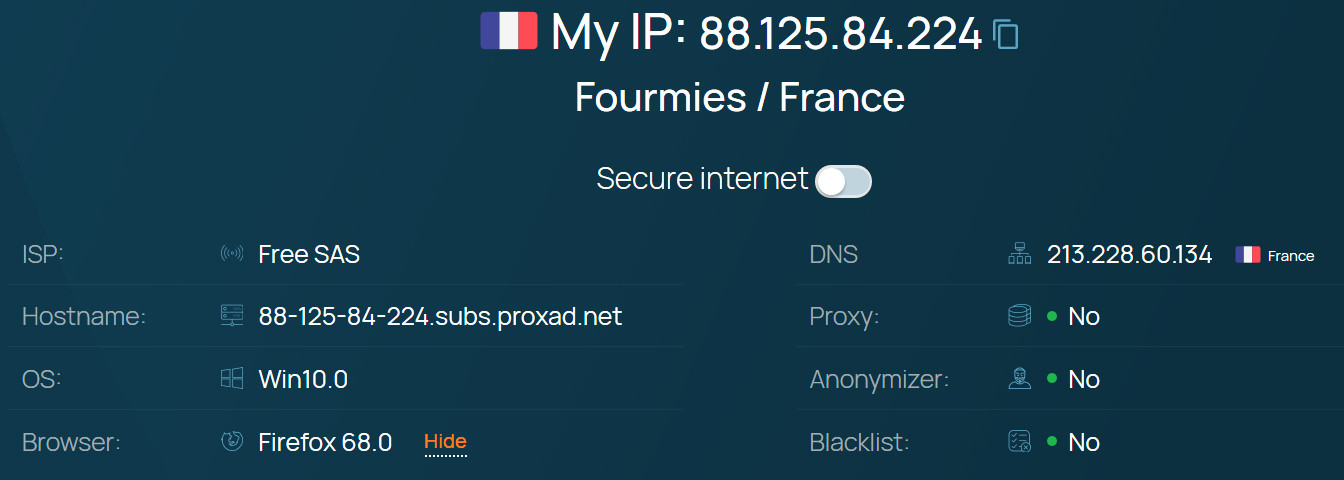Click the DNS address 213.228.60.134

[1129, 254]
